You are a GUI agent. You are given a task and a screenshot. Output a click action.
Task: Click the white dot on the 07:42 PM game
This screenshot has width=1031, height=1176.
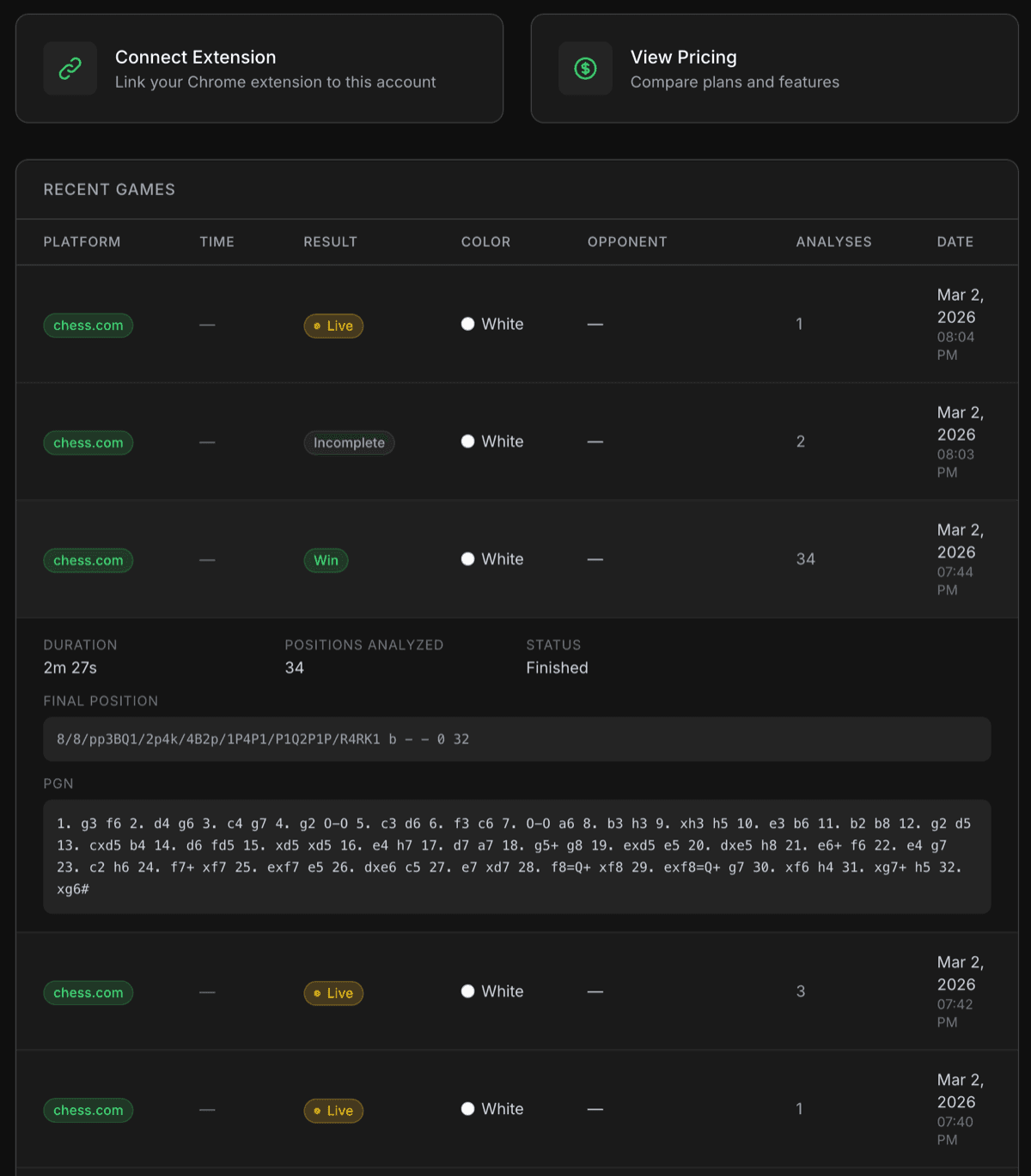click(468, 990)
